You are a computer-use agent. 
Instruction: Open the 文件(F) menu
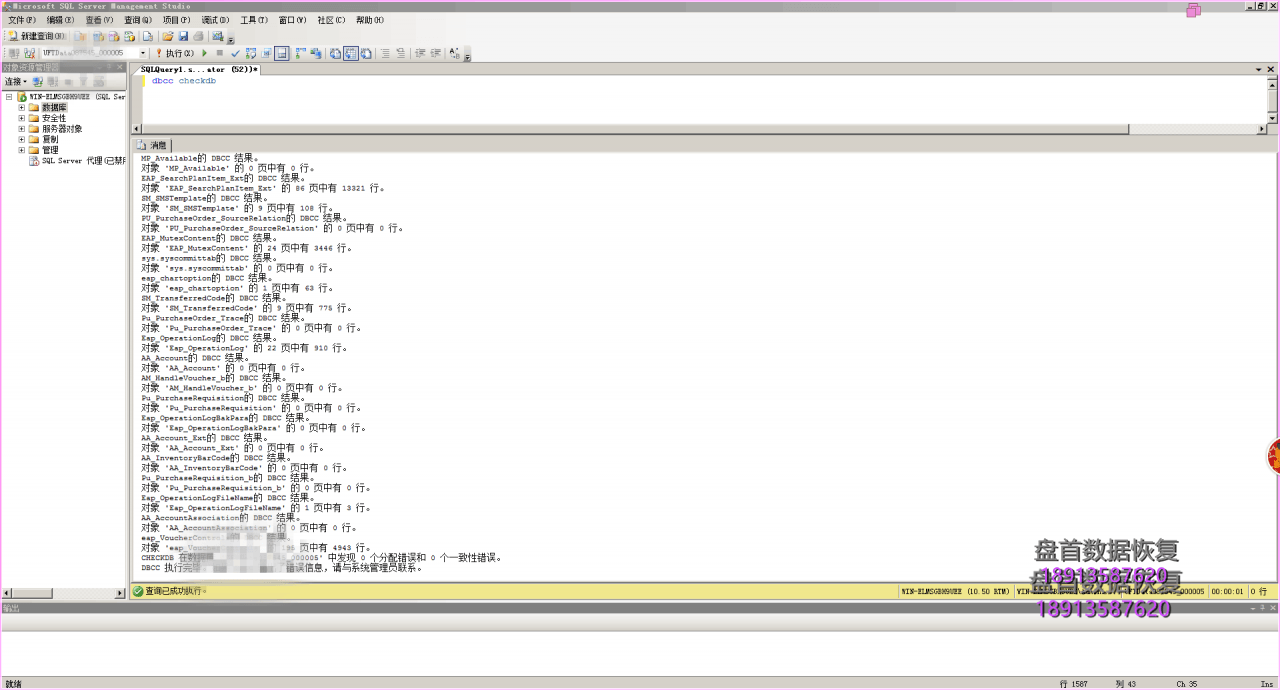coord(22,20)
